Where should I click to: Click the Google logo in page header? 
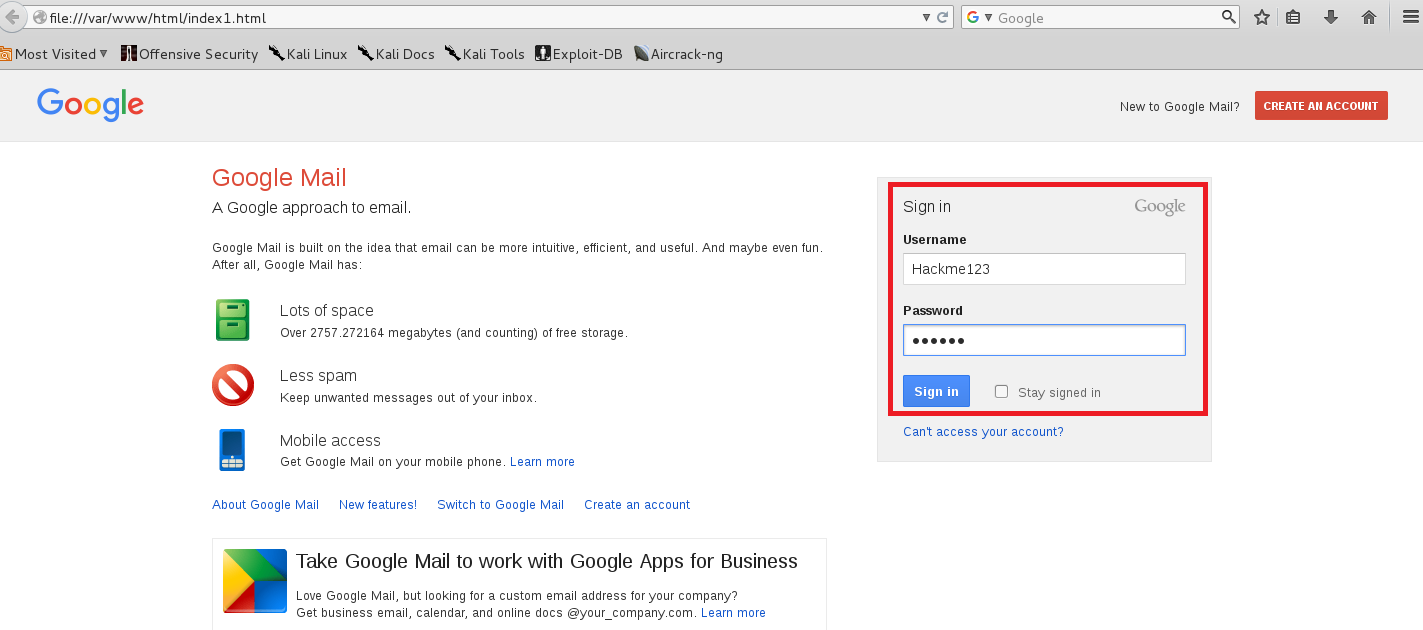[x=90, y=104]
